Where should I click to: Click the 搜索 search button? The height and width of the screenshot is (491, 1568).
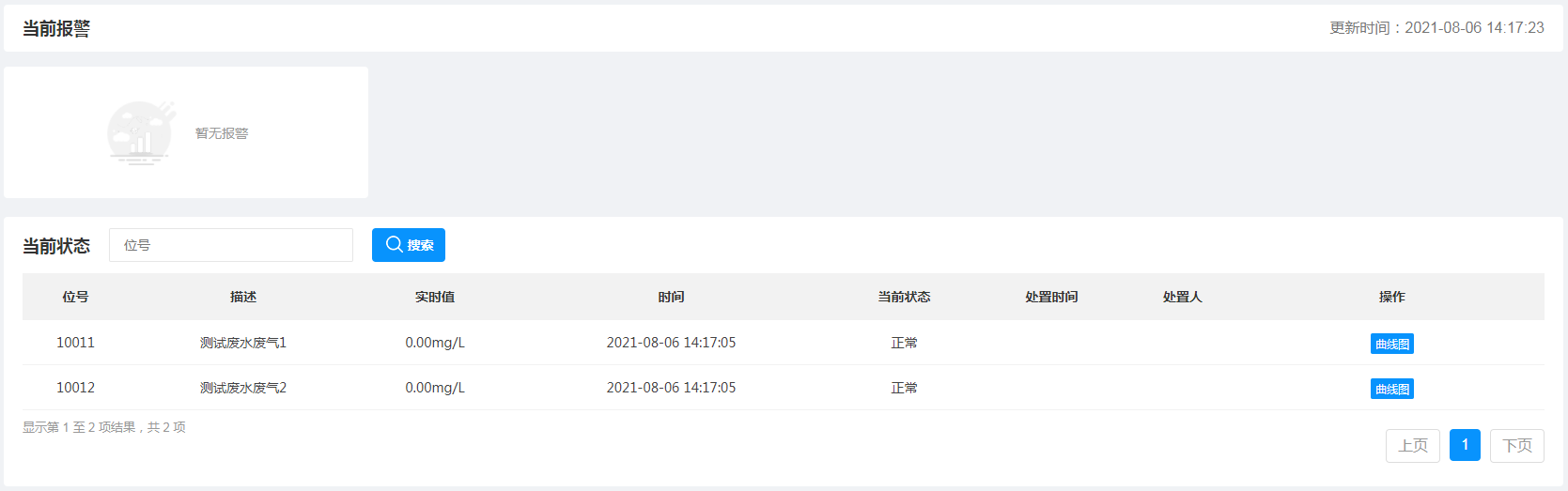click(409, 245)
